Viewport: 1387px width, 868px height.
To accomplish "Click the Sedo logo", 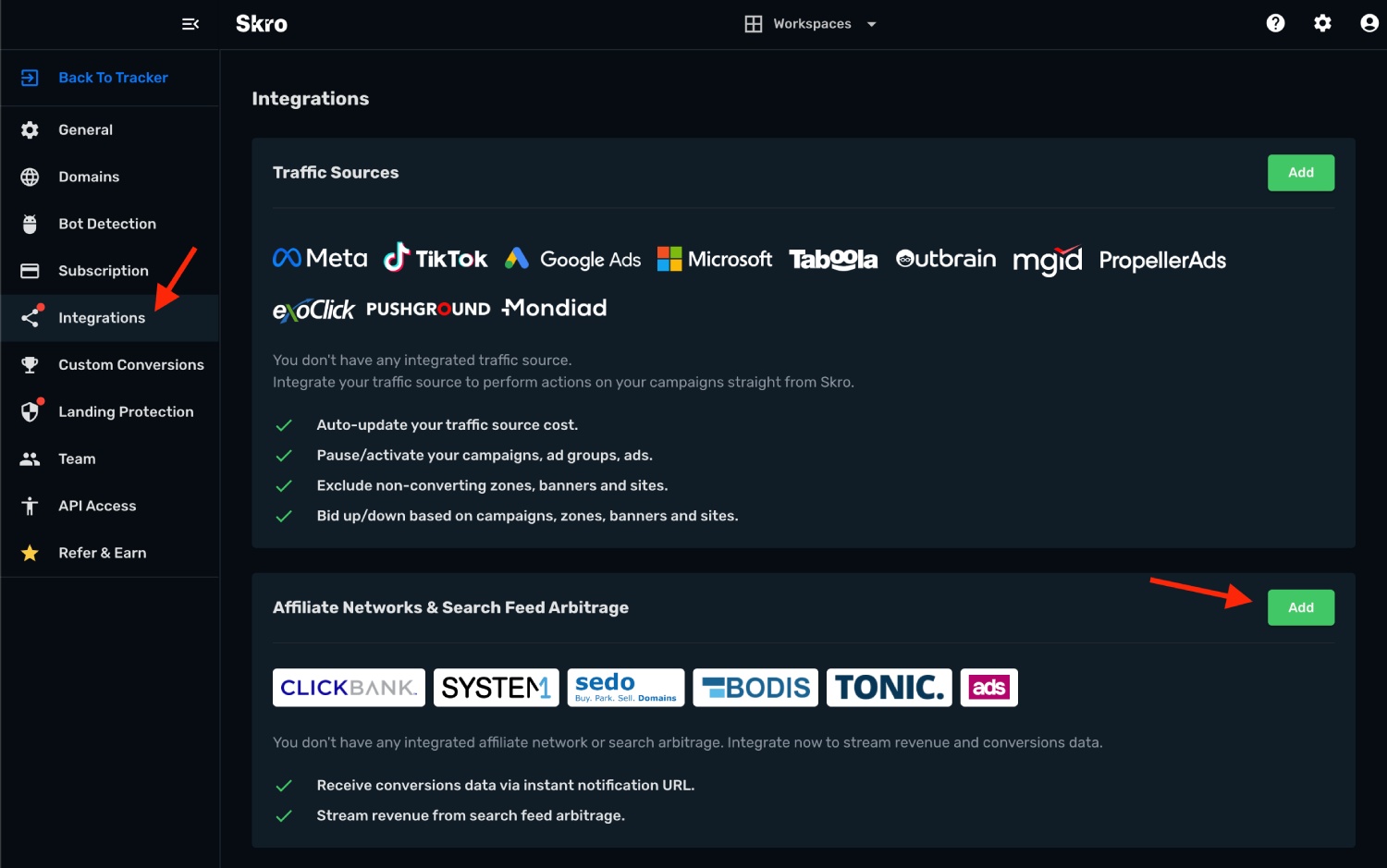I will 626,688.
